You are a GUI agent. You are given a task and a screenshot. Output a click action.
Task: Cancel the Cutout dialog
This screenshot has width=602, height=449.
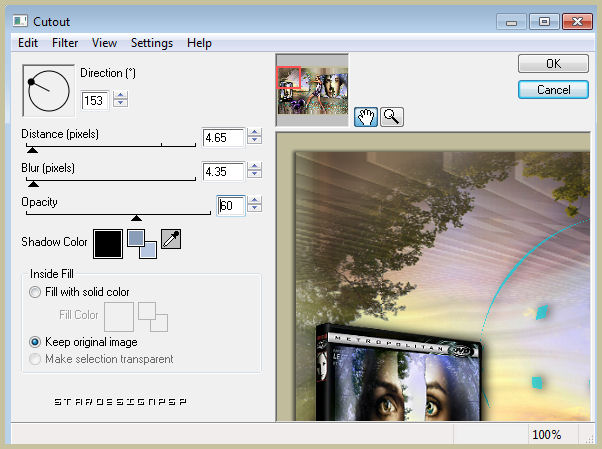click(553, 90)
